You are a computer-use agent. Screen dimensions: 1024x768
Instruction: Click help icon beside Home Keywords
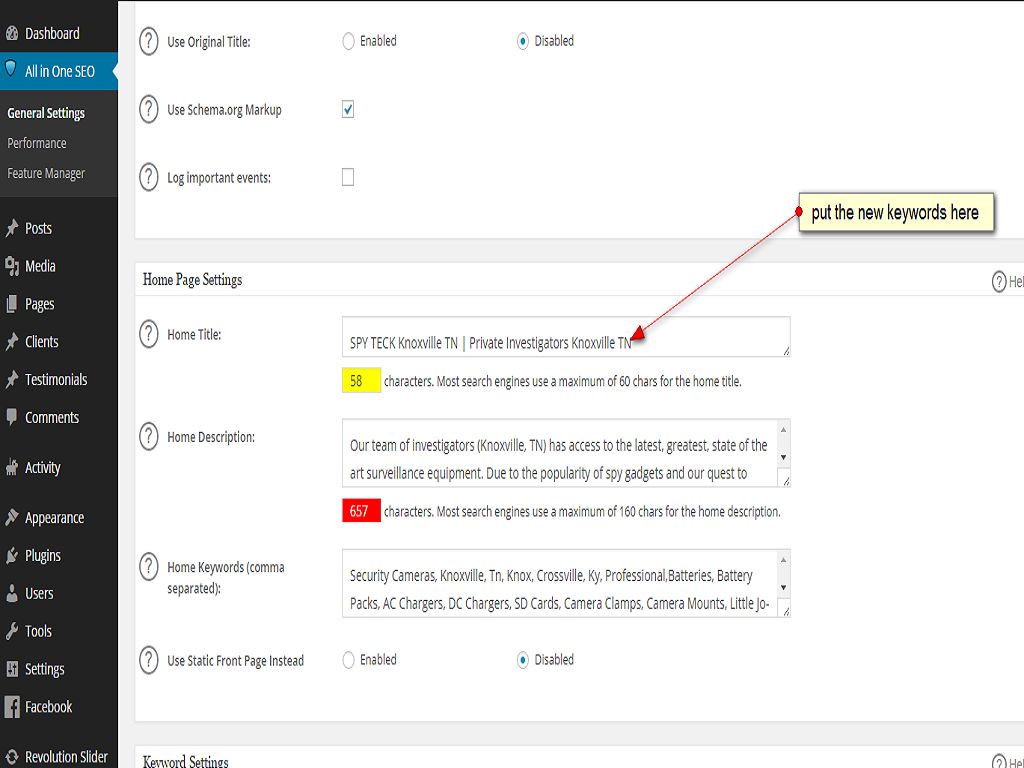click(x=149, y=567)
